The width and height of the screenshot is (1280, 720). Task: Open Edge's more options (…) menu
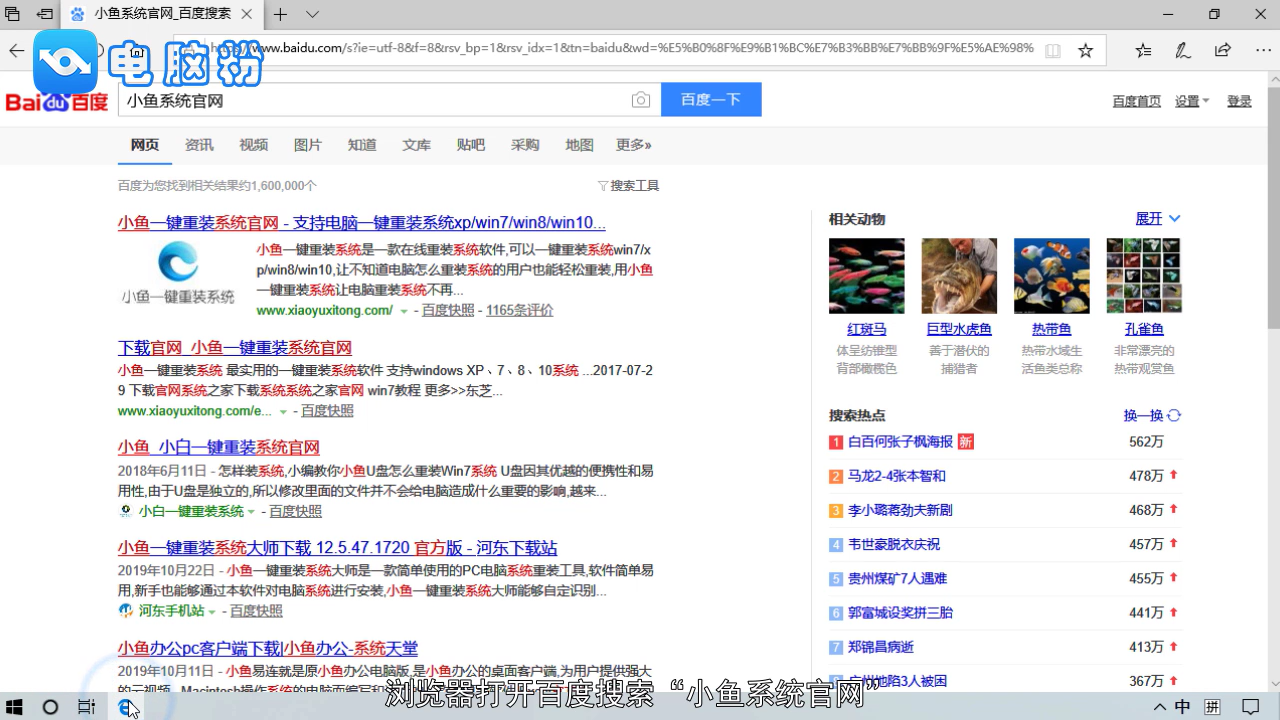coord(1263,50)
